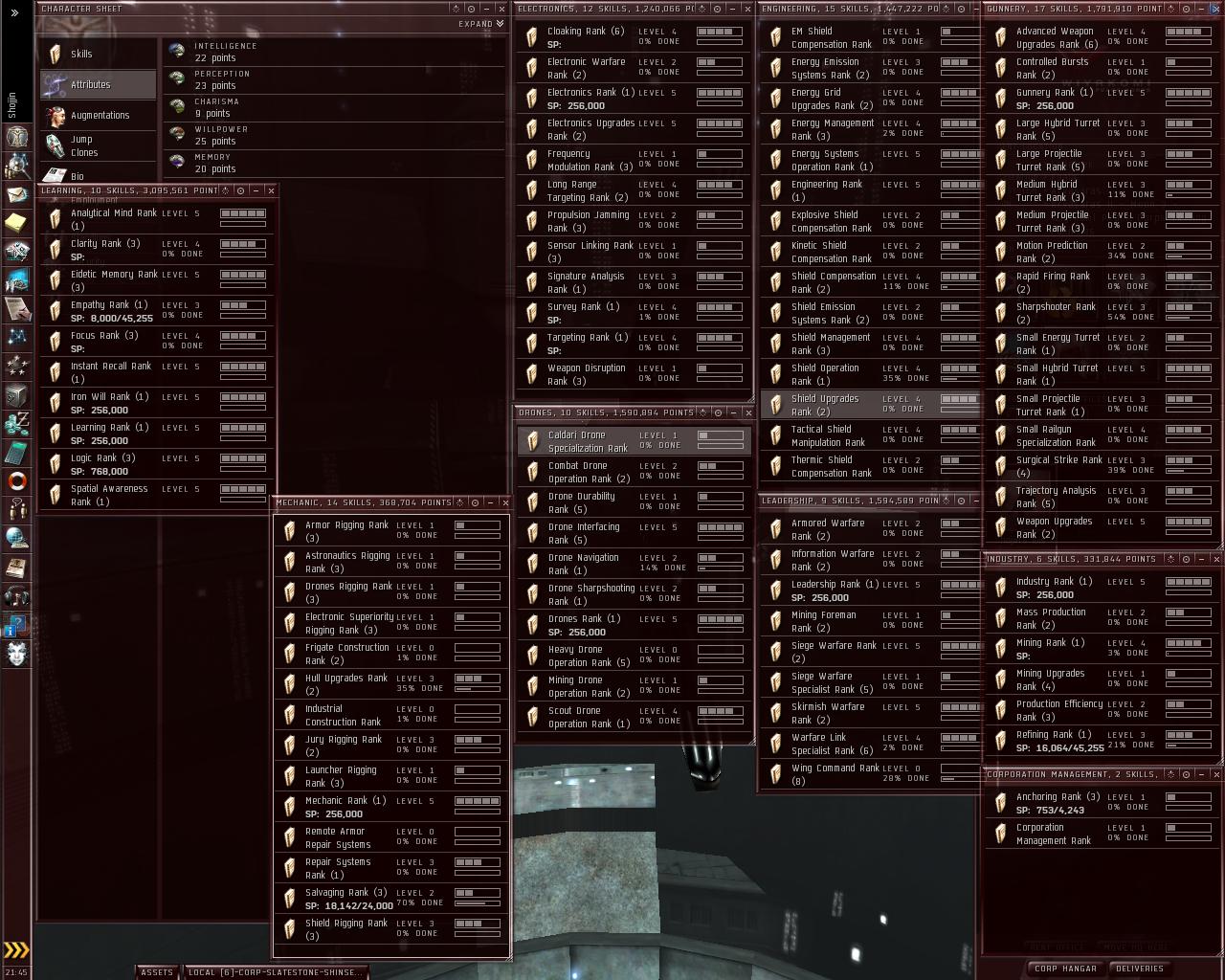1225x980 pixels.
Task: Click the triple-chevron icon at sidebar bottom
Action: [x=16, y=950]
